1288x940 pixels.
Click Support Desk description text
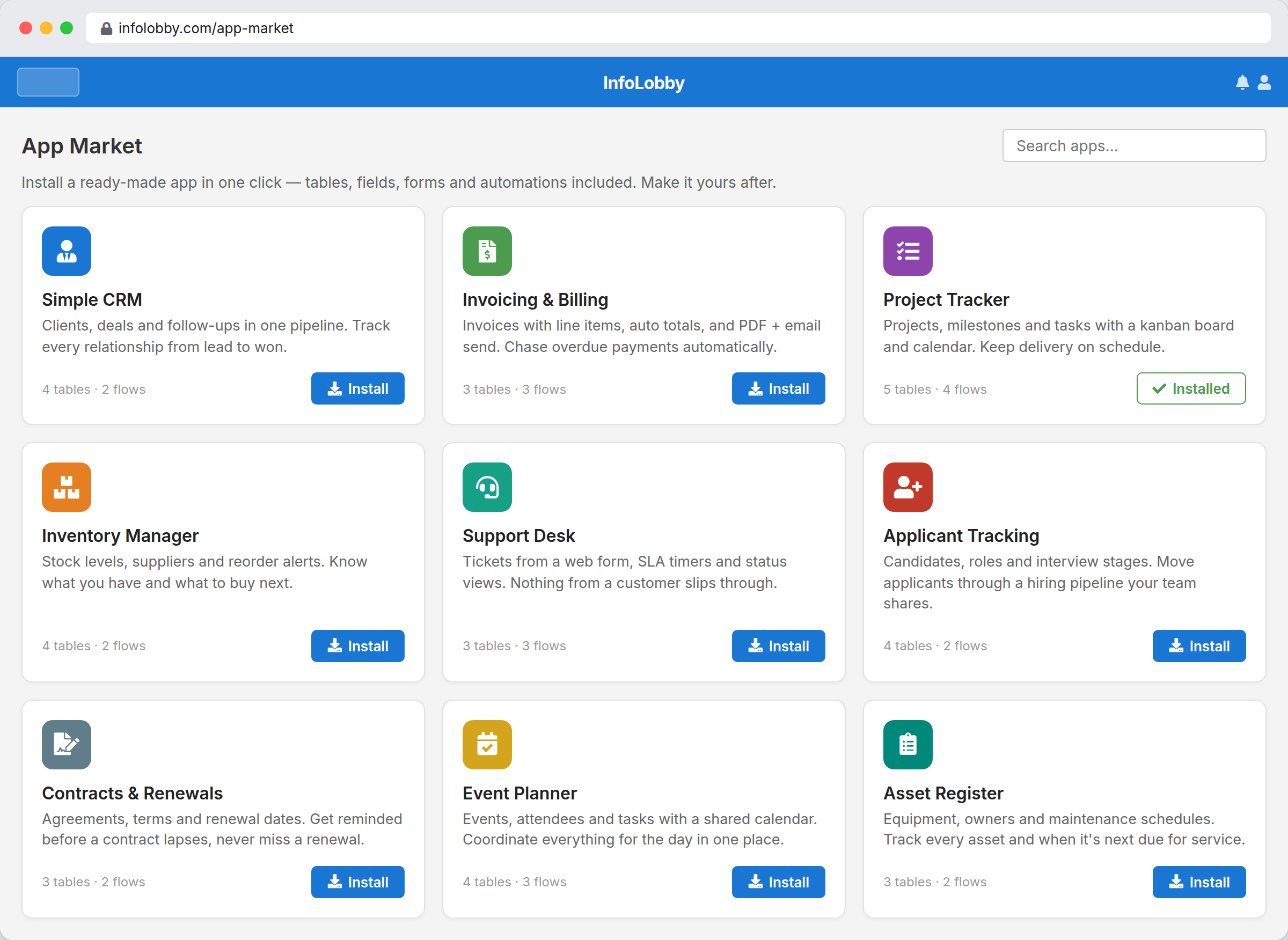624,572
